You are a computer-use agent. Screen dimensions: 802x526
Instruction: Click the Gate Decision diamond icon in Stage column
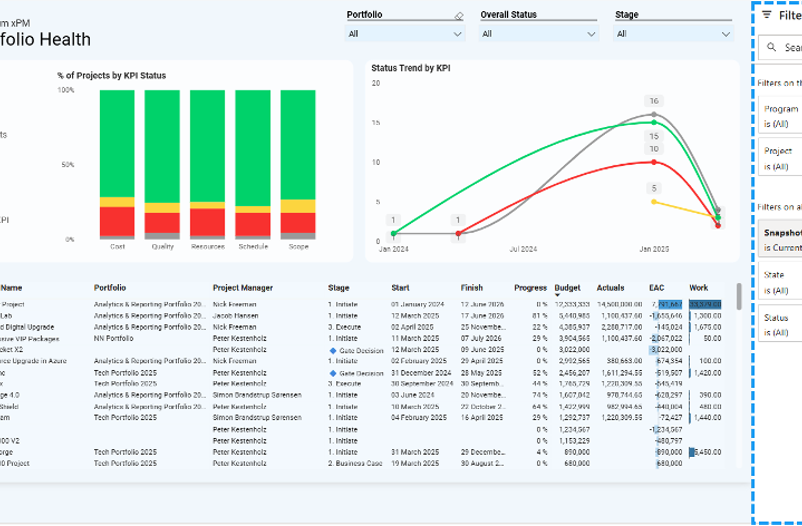click(332, 351)
